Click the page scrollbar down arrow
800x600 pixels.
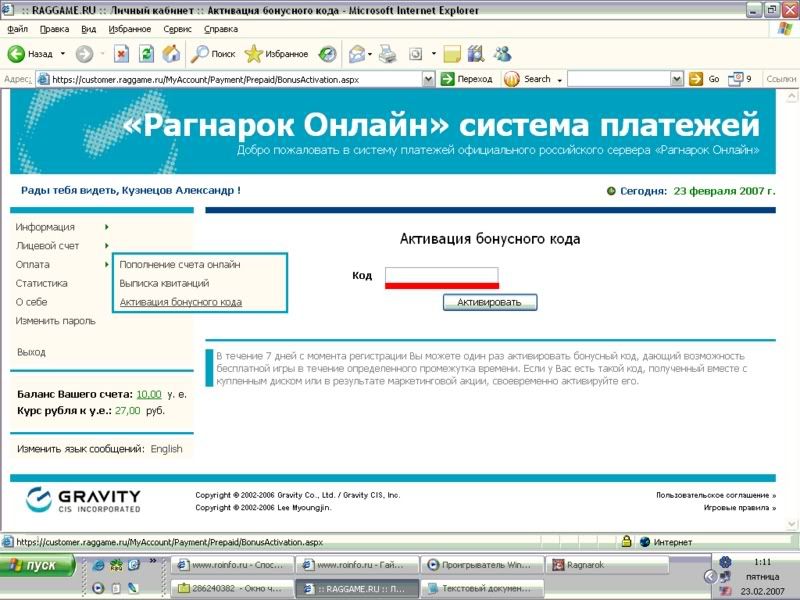pyautogui.click(x=792, y=524)
